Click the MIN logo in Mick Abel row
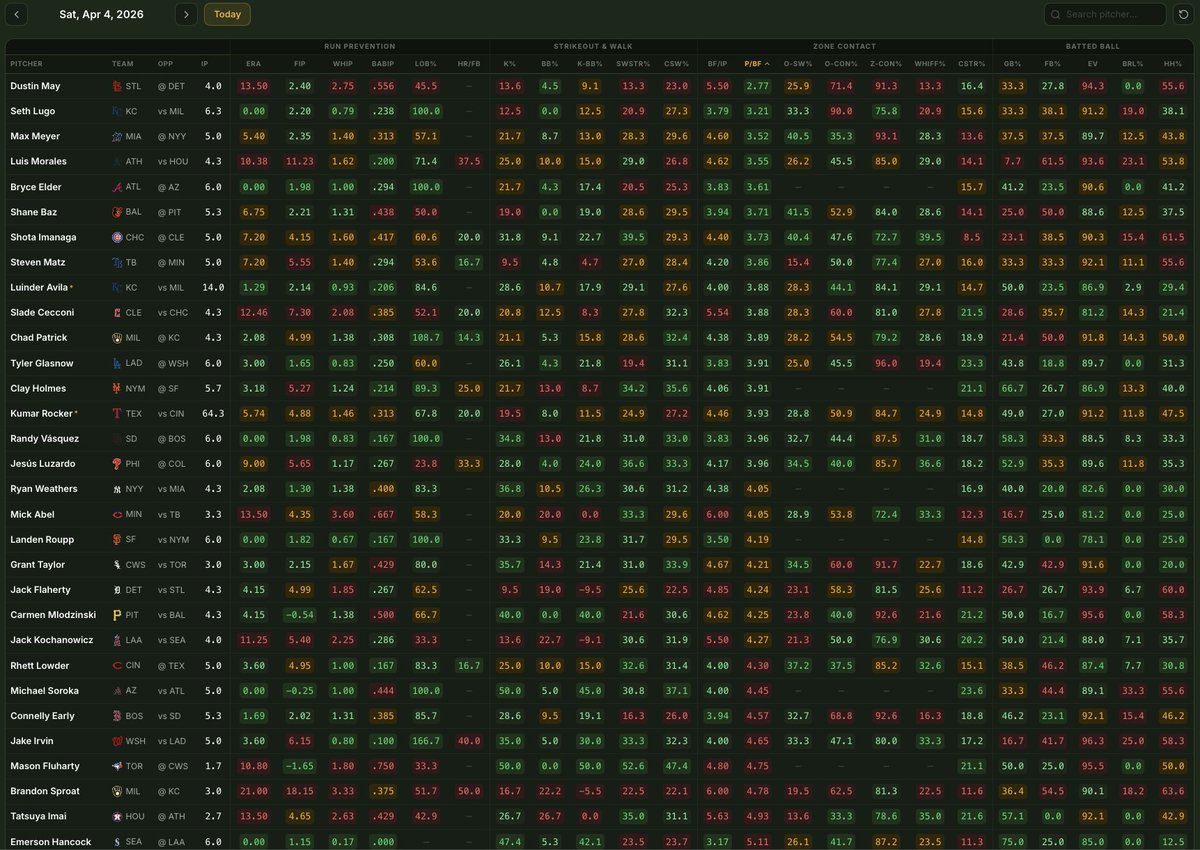The height and width of the screenshot is (850, 1200). (x=117, y=514)
